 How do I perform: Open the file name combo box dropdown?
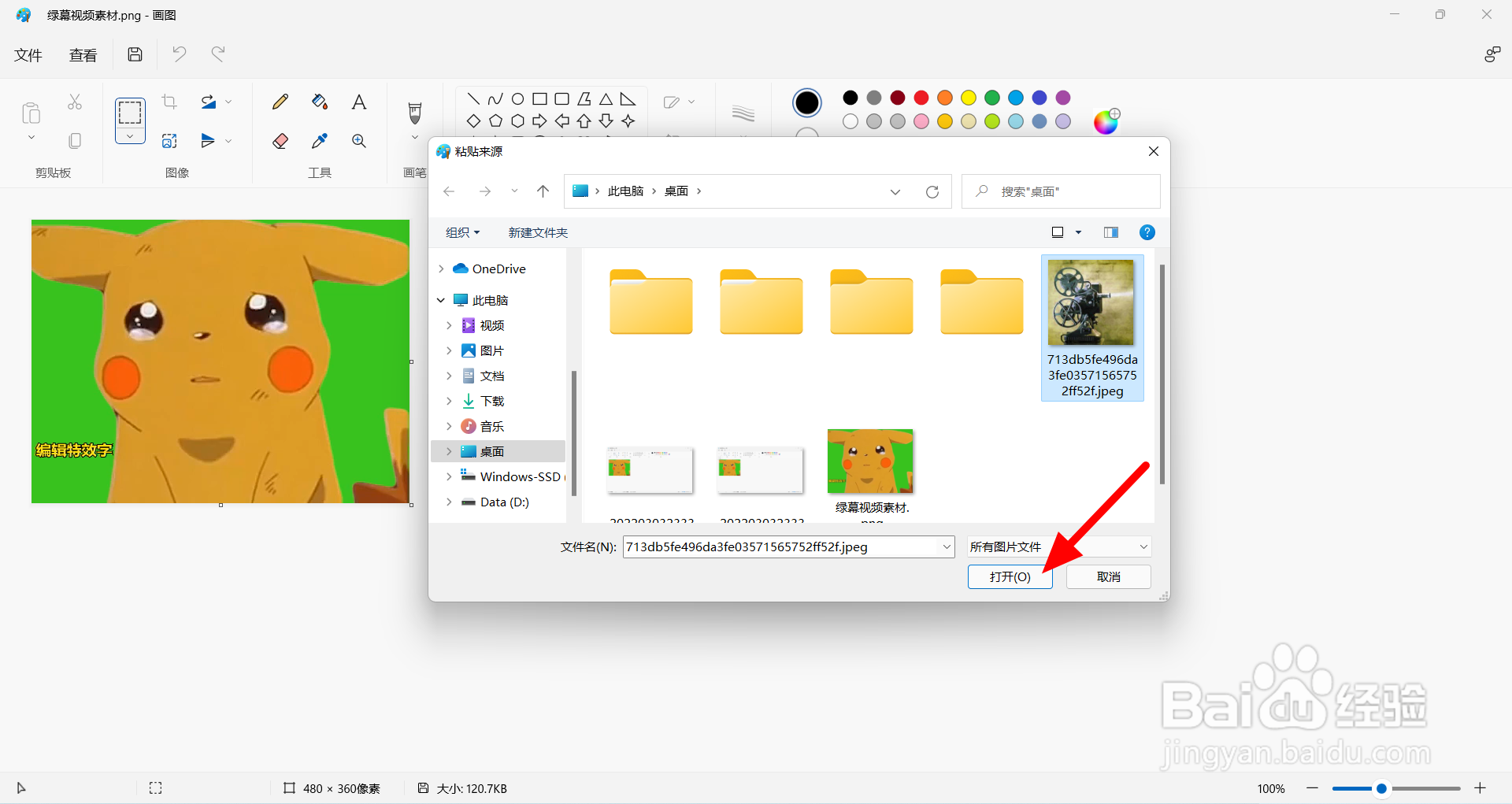coord(947,546)
